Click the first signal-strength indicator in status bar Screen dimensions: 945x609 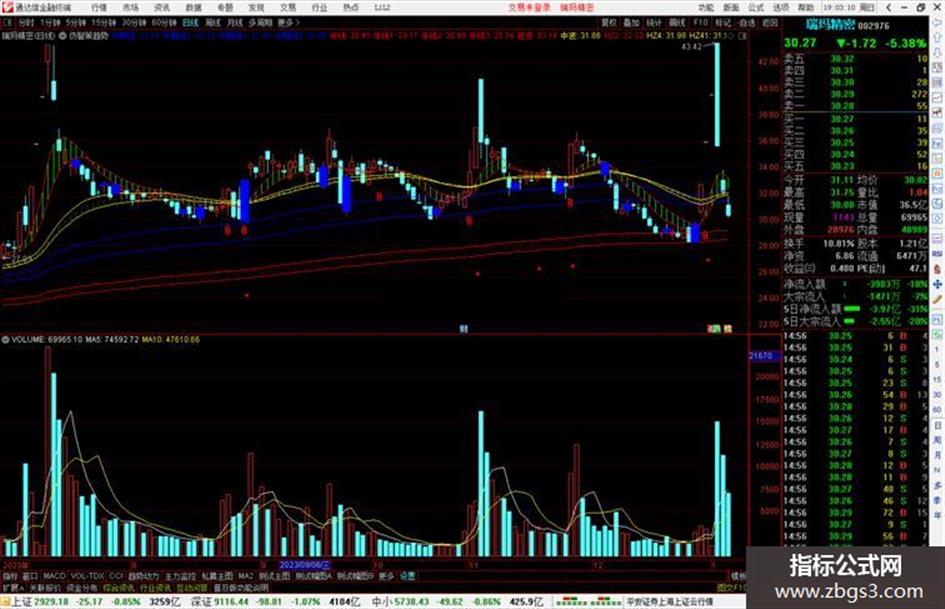(571, 602)
